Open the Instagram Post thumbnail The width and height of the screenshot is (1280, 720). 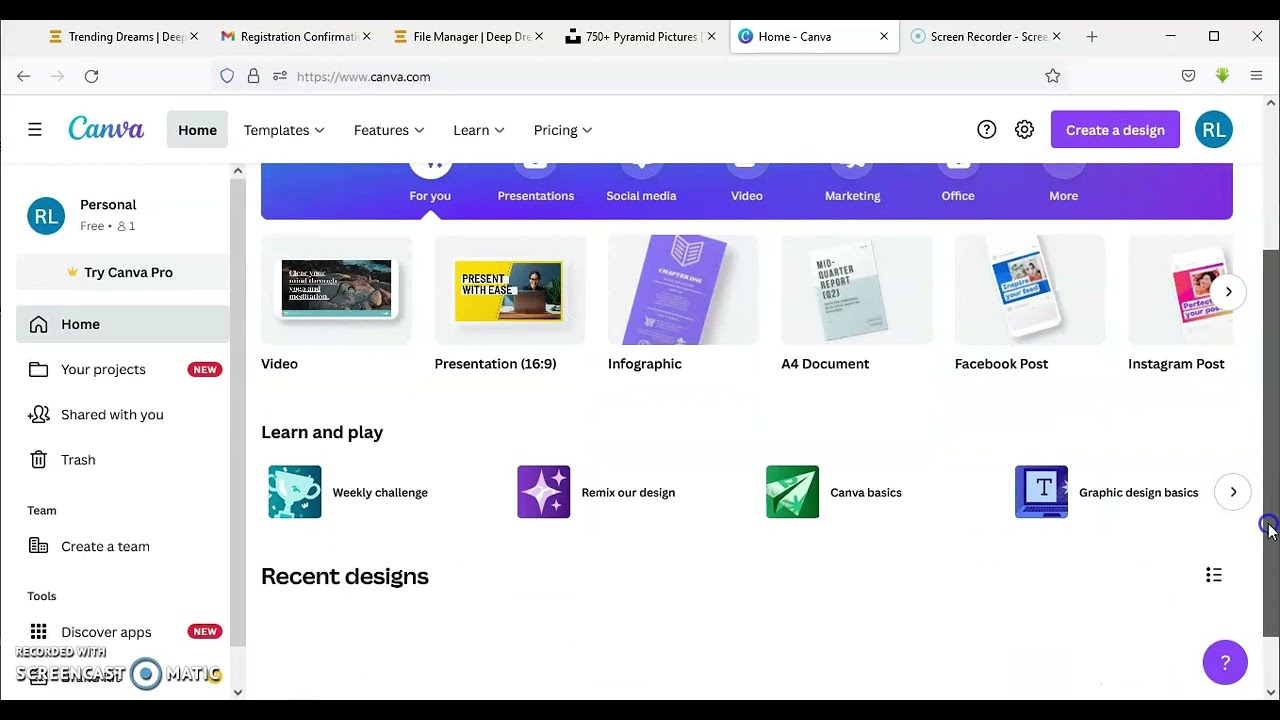click(1180, 290)
